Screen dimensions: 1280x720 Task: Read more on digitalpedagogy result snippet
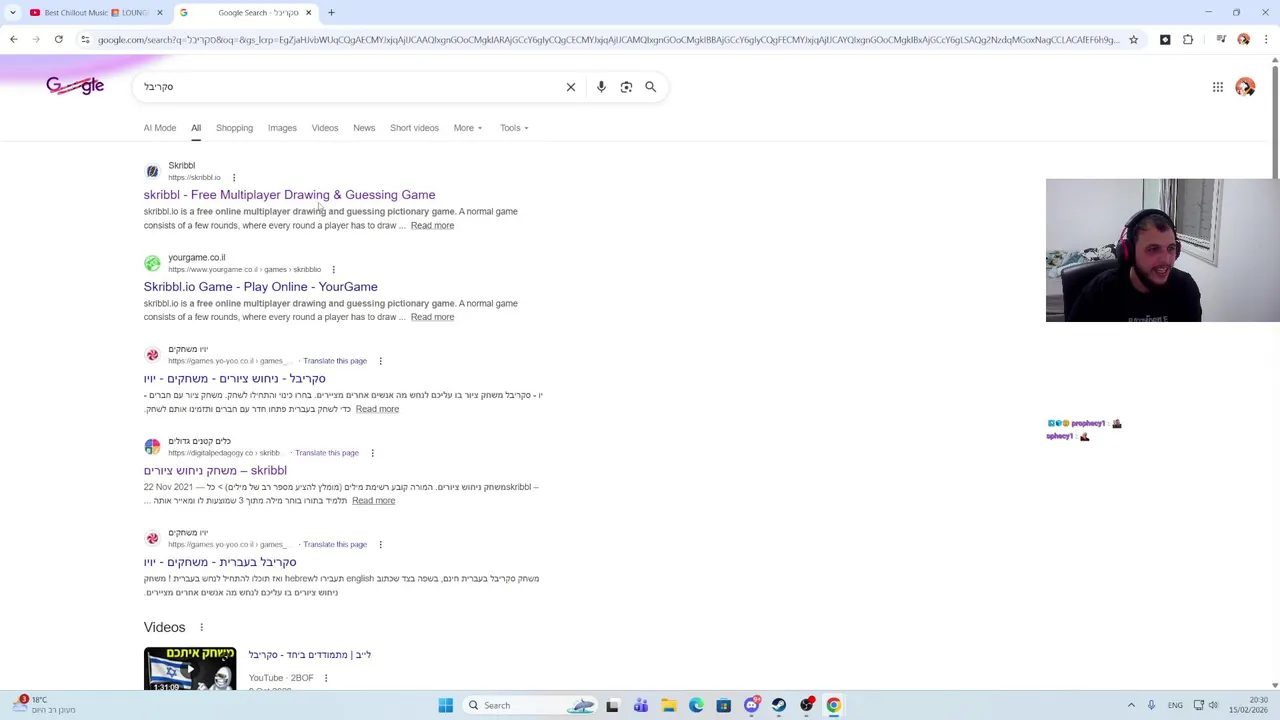click(x=373, y=501)
